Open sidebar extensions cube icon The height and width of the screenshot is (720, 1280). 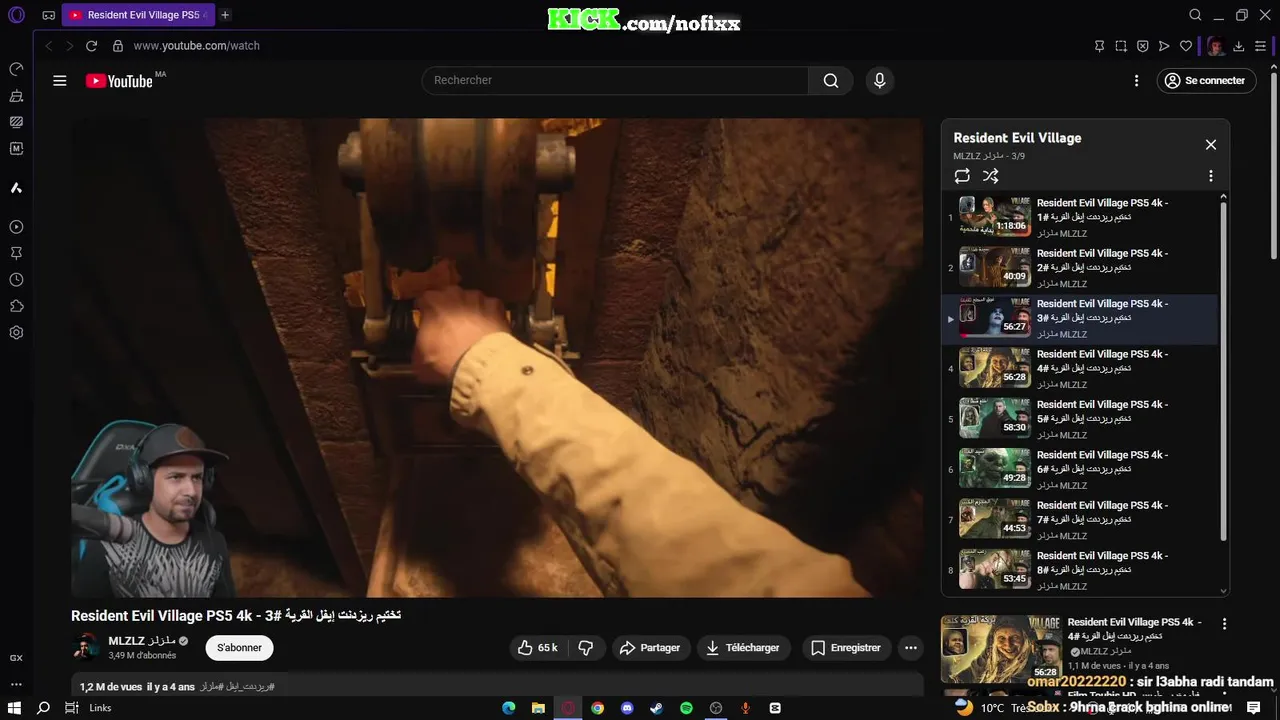pos(16,306)
